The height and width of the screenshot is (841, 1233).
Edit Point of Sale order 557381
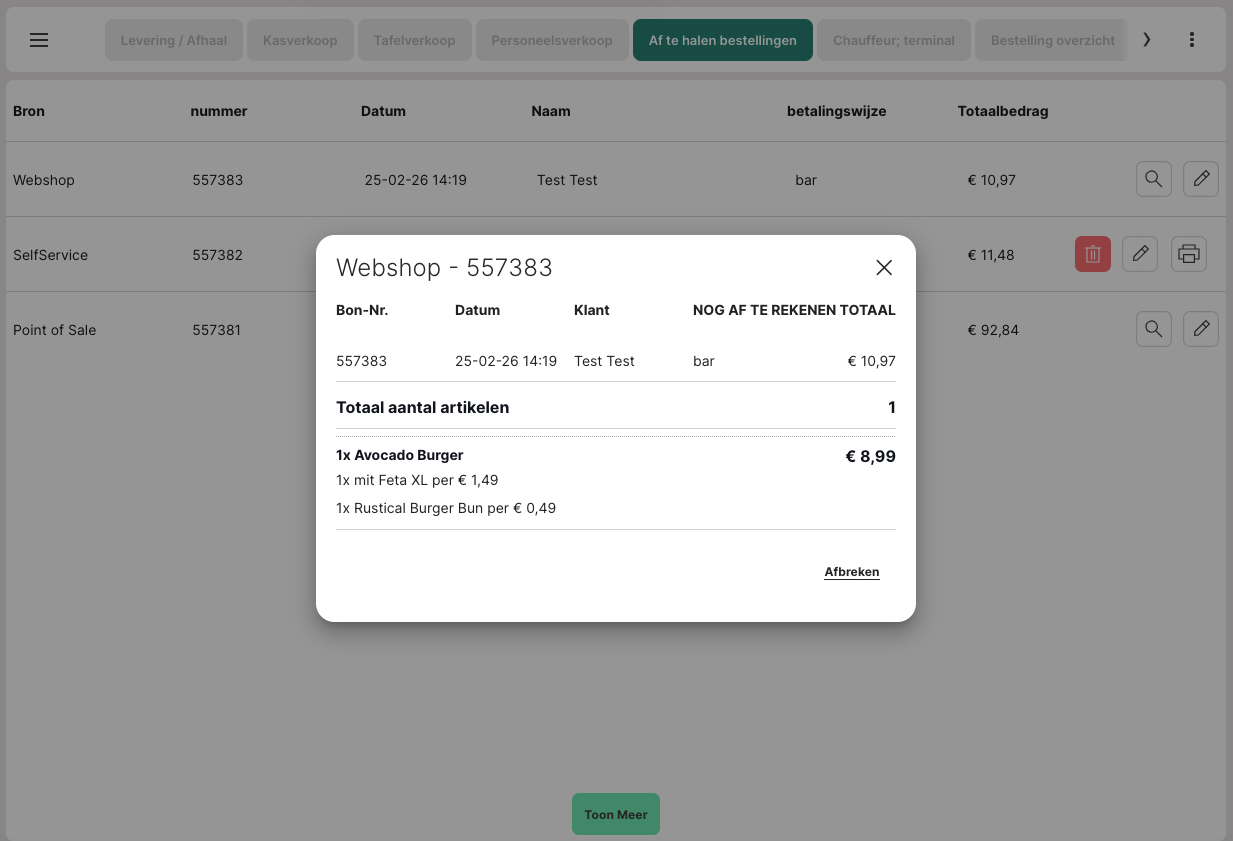1200,329
